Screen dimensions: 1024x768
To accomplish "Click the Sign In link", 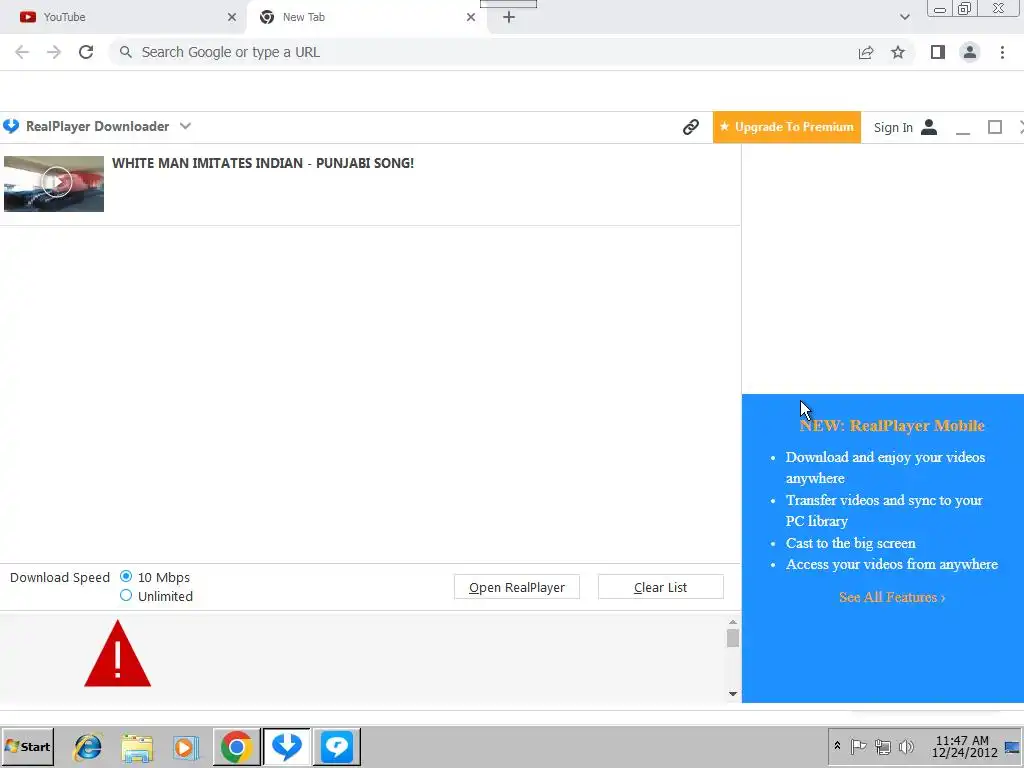I will click(893, 127).
